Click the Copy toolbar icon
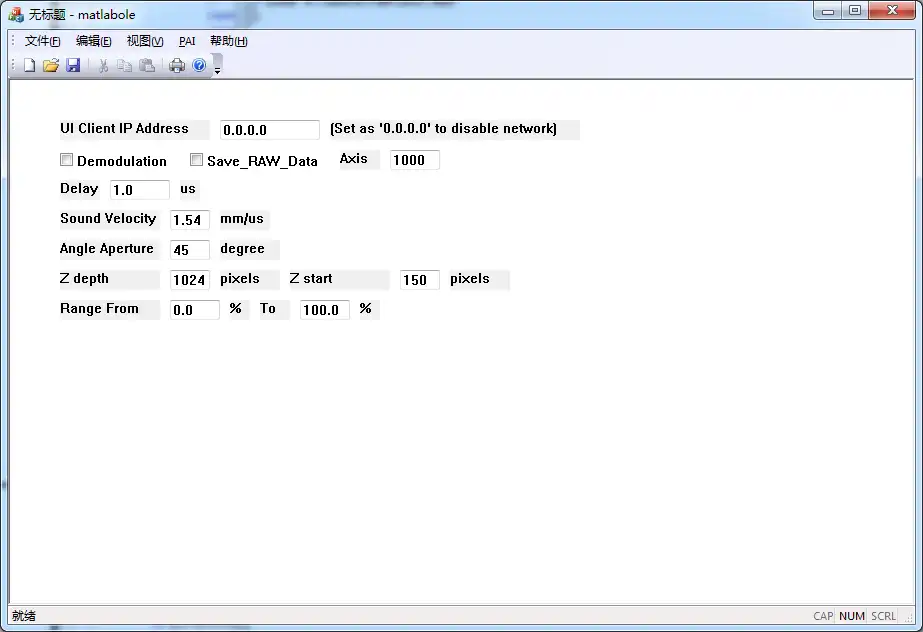The width and height of the screenshot is (923, 632). click(x=124, y=65)
